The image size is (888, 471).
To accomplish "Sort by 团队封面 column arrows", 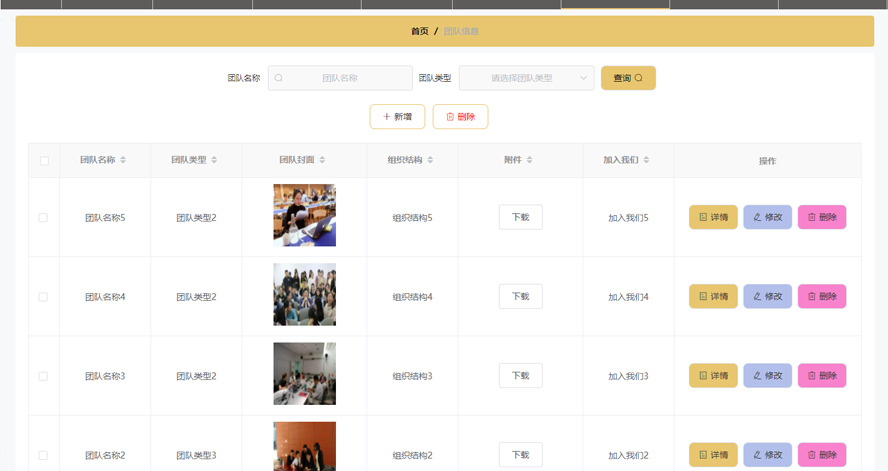I will (x=322, y=160).
